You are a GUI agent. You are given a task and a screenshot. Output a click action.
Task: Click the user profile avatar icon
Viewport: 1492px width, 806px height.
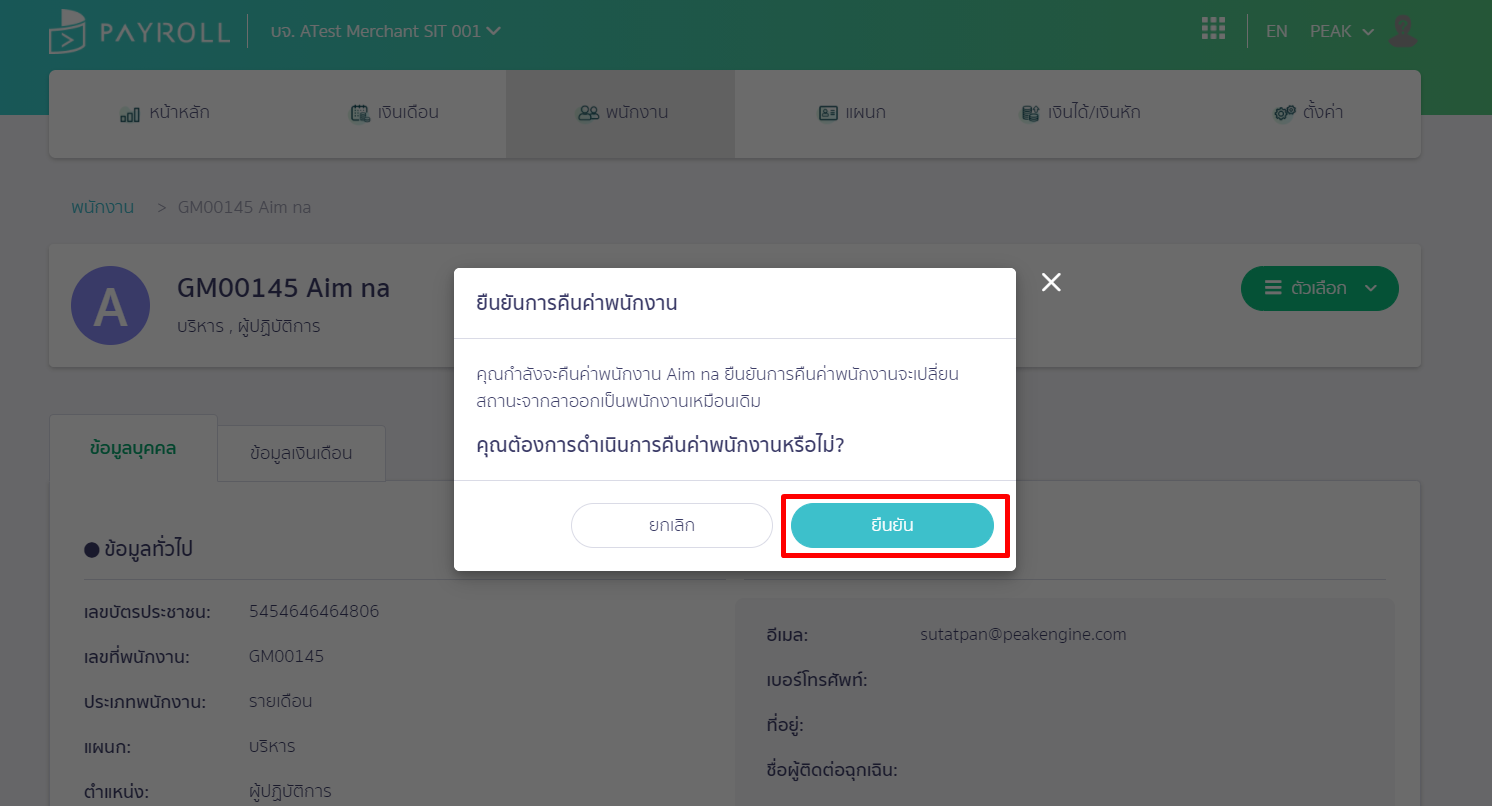[x=1404, y=31]
